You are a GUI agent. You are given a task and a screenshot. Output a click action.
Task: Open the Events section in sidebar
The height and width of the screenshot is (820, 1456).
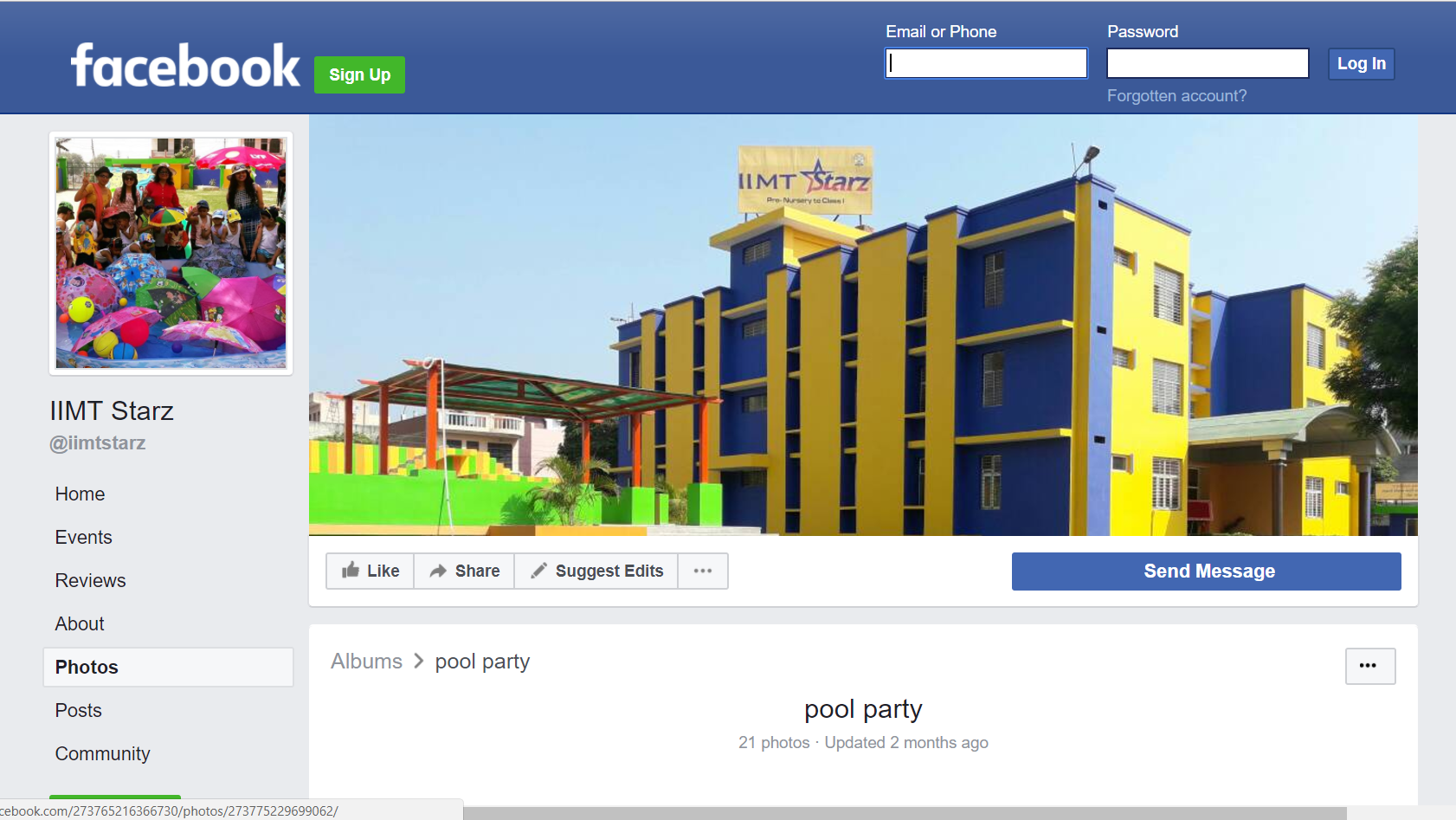(83, 538)
